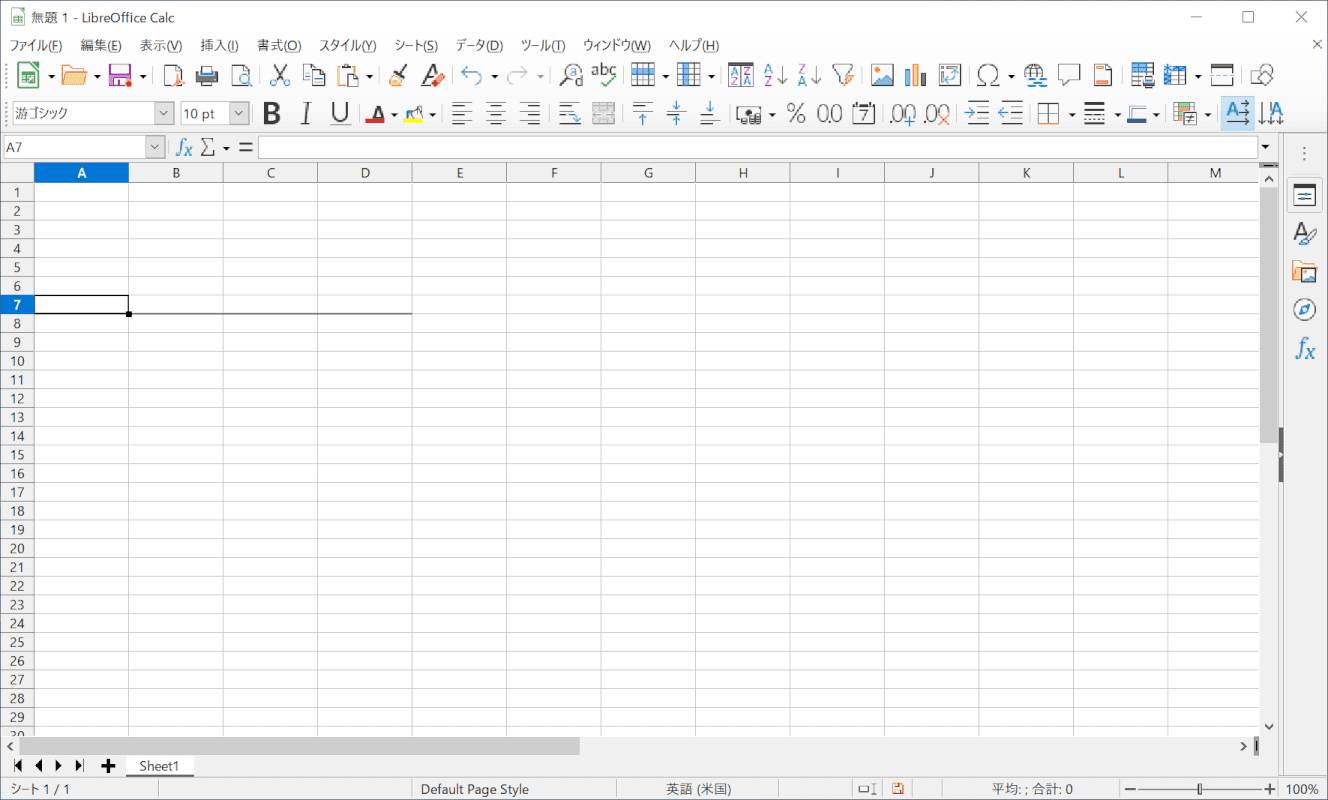Toggle Bold formatting
This screenshot has height=800, width=1328.
[x=272, y=114]
